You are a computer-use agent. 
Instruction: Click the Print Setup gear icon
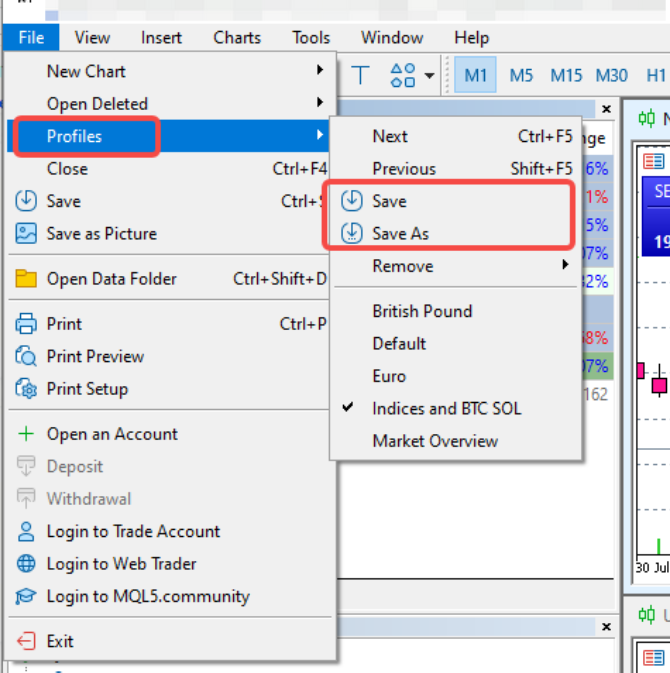tap(26, 389)
